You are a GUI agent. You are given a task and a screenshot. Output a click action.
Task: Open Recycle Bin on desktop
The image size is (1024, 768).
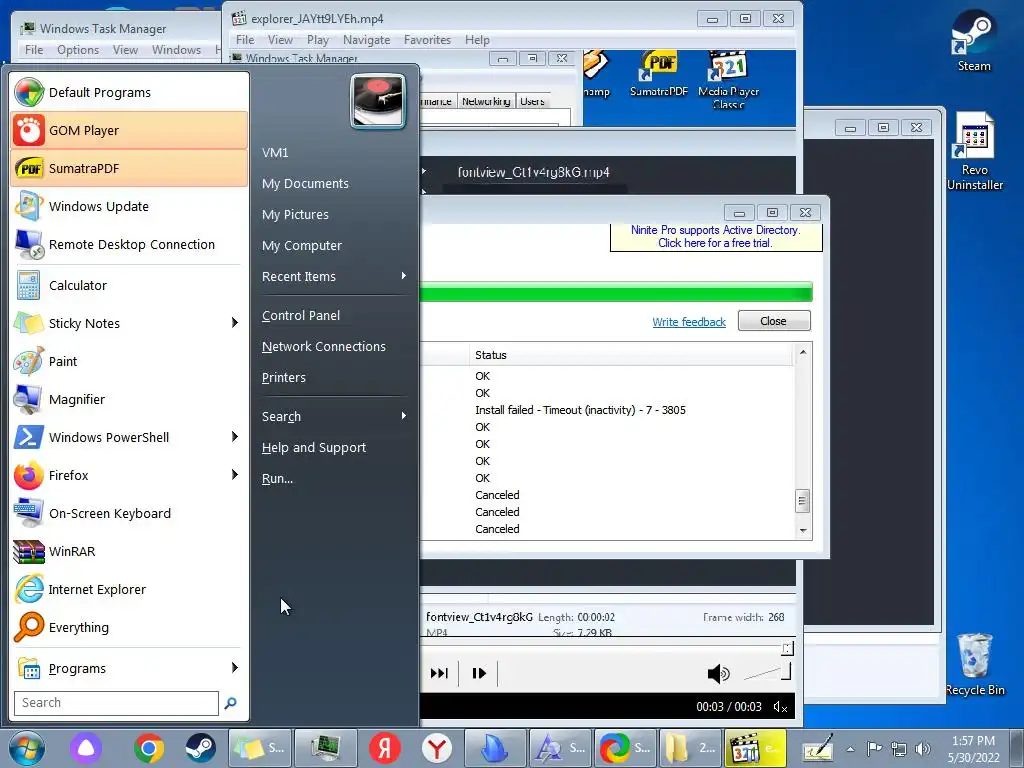coord(974,664)
